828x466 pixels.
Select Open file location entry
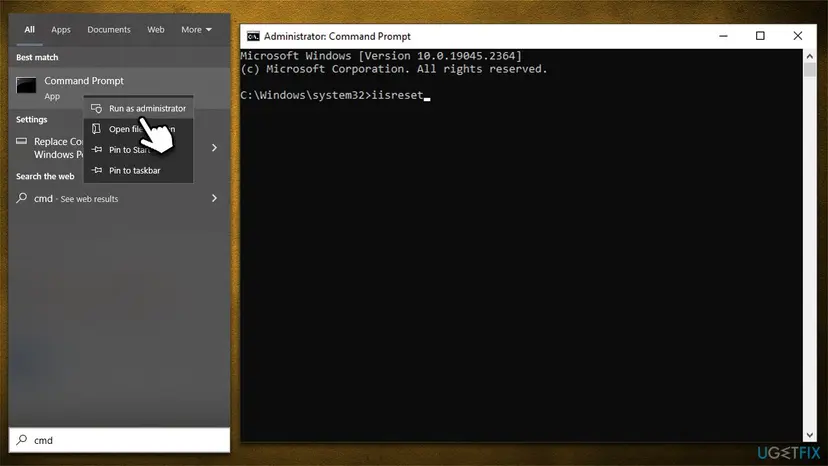(x=139, y=129)
